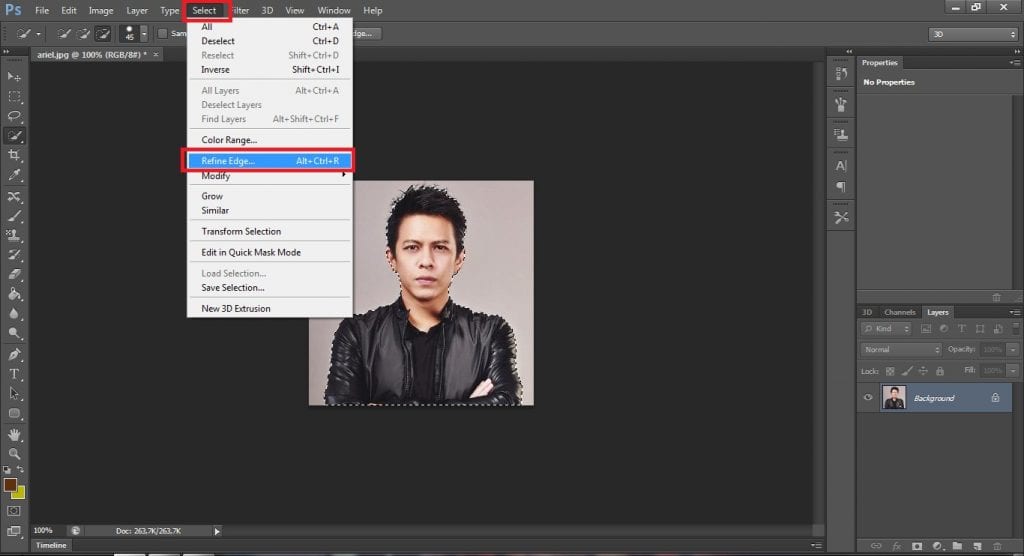Toggle Edit in Quick Mask Mode button
This screenshot has width=1024, height=556.
coord(15,511)
